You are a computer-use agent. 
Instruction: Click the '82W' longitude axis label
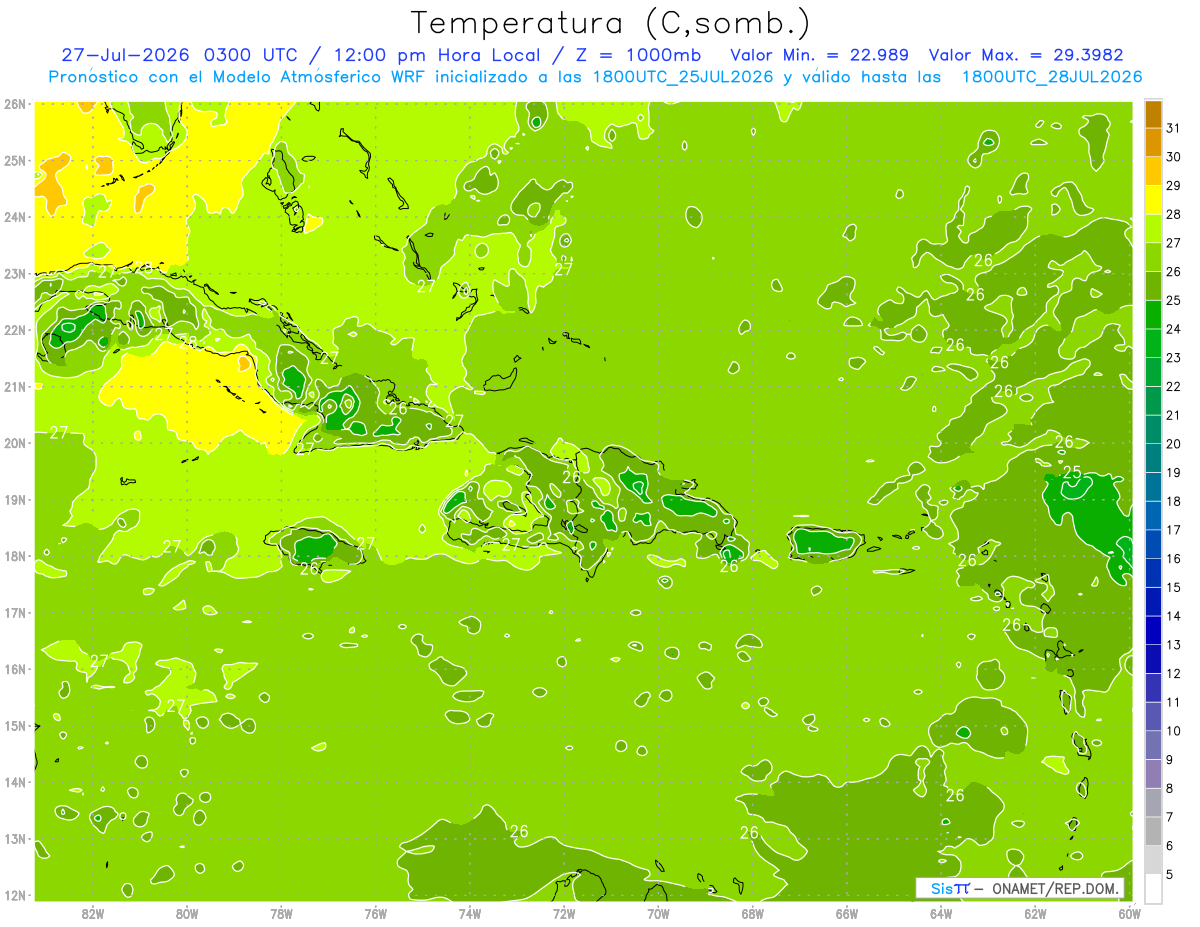93,913
